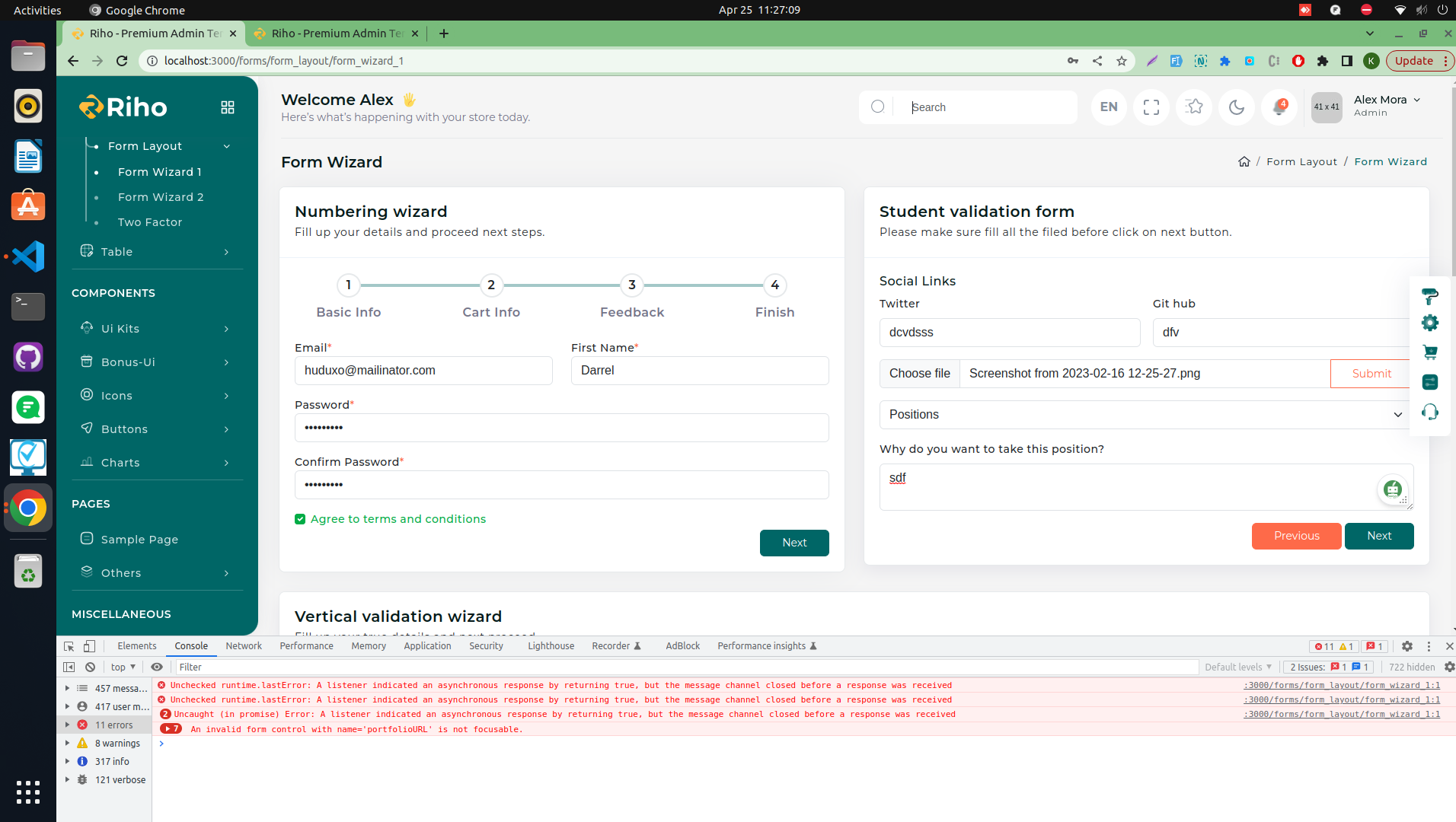The height and width of the screenshot is (822, 1456).
Task: Click the sidebar grid toggle icon
Action: click(227, 107)
